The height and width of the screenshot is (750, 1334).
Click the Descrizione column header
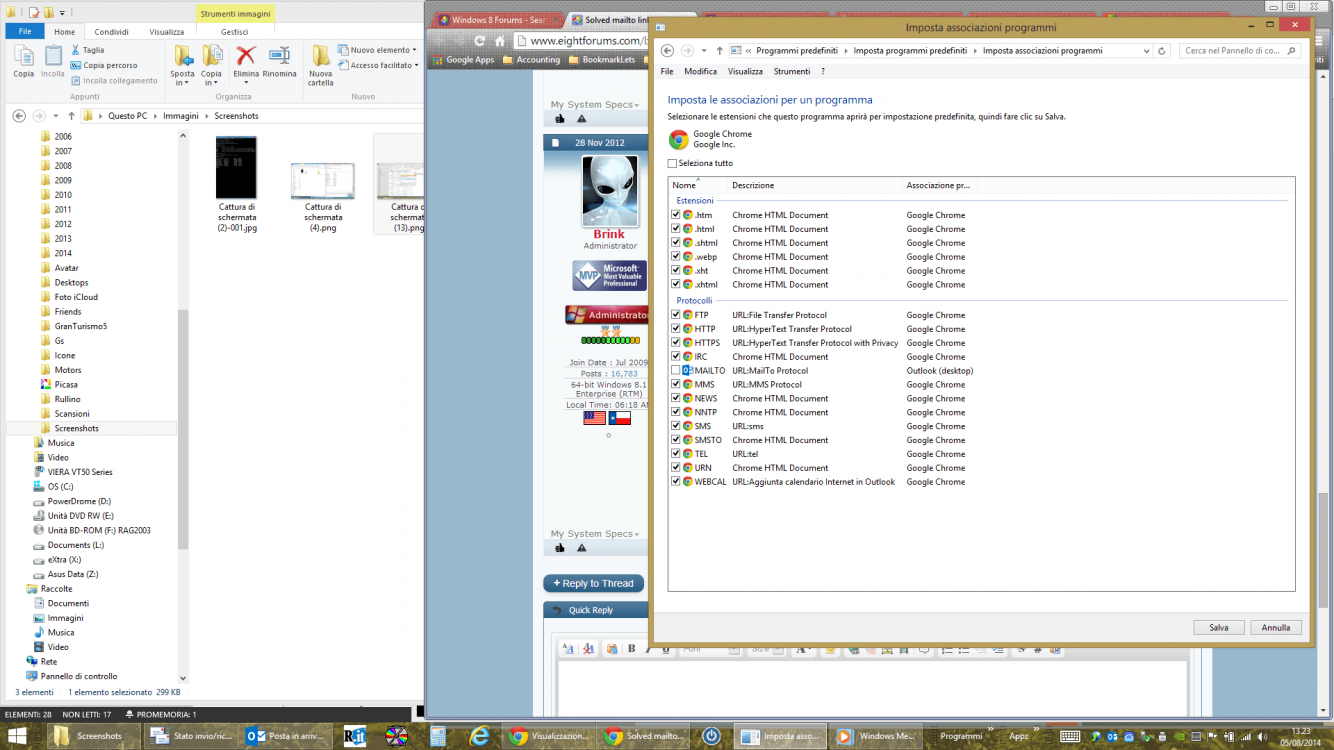[x=815, y=185]
